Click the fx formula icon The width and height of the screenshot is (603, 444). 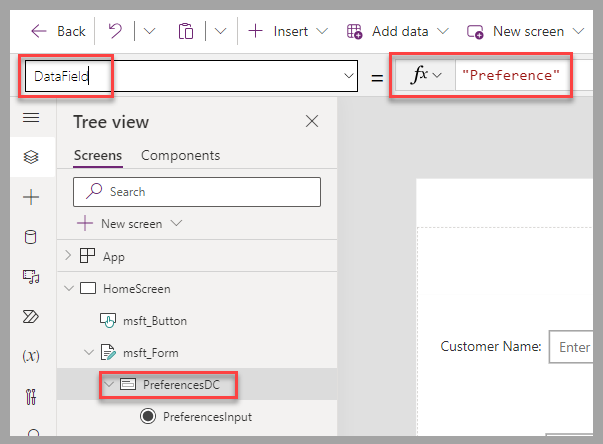tap(419, 75)
